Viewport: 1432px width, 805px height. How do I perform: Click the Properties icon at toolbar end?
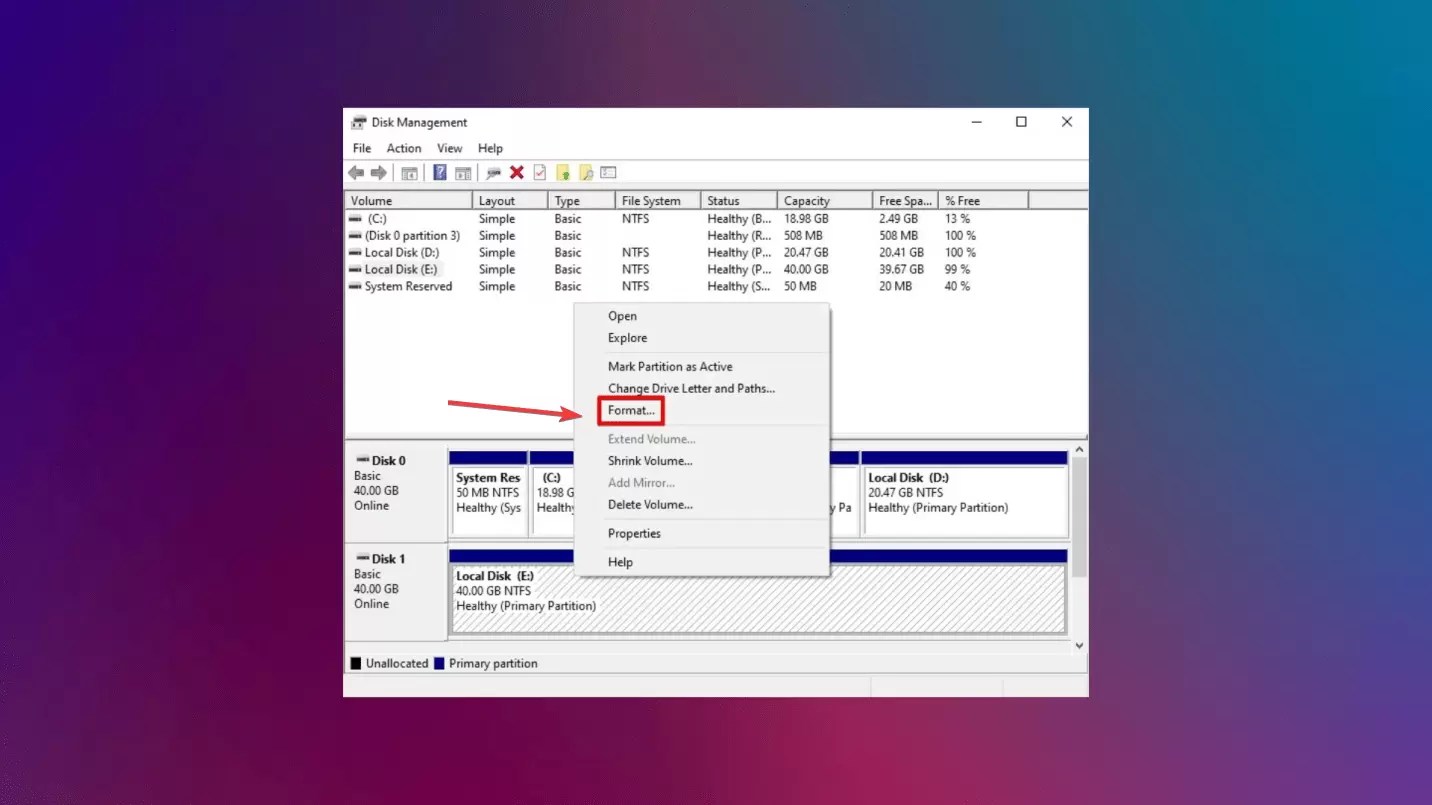click(x=610, y=172)
